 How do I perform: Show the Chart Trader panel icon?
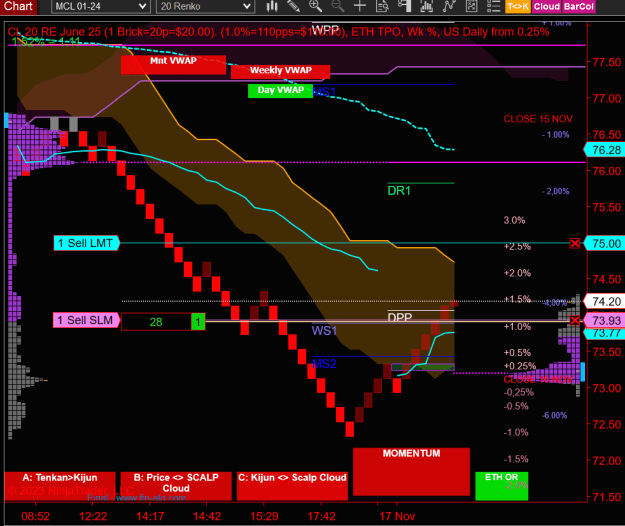pyautogui.click(x=404, y=6)
